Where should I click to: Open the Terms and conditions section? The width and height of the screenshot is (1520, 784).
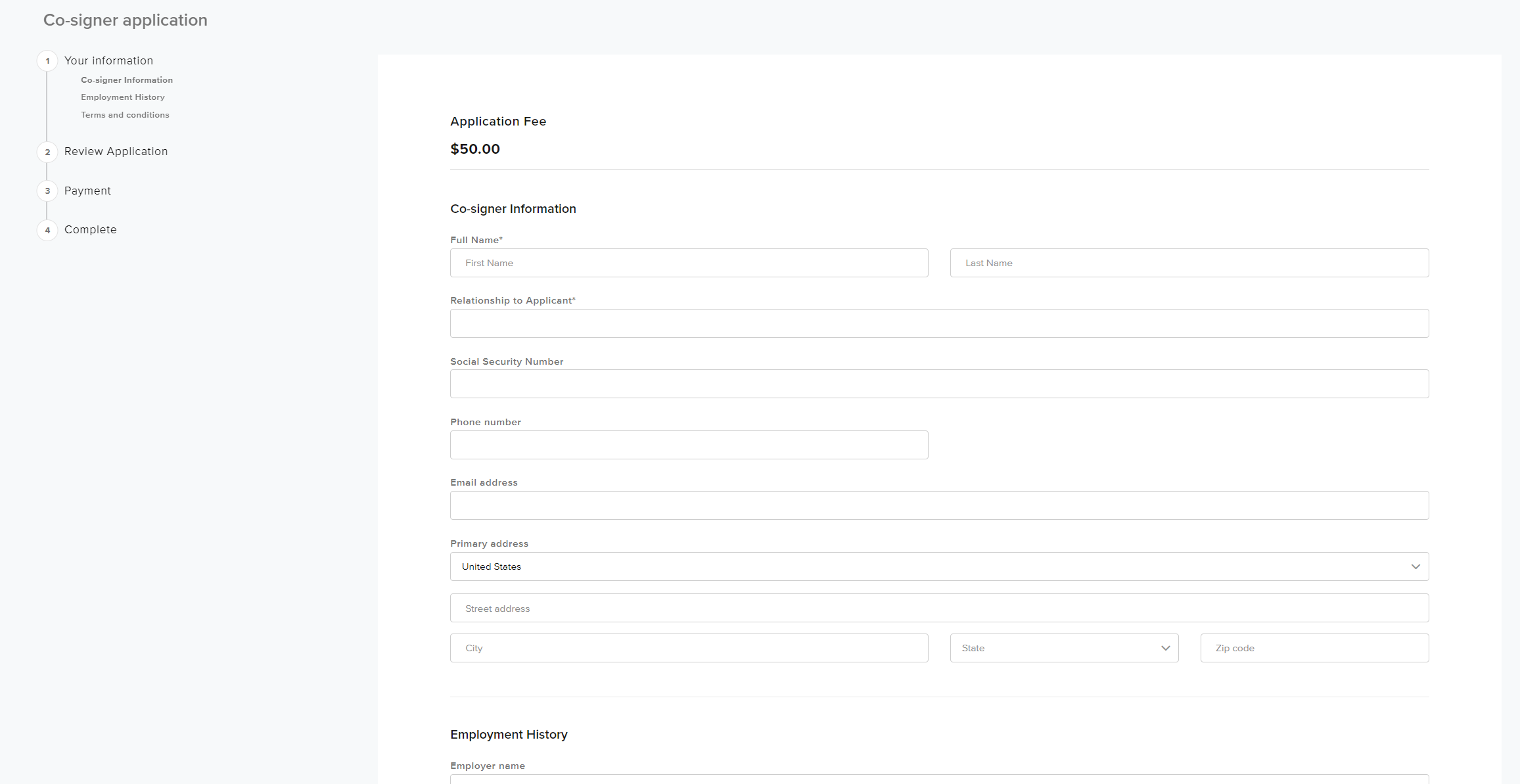tap(125, 114)
